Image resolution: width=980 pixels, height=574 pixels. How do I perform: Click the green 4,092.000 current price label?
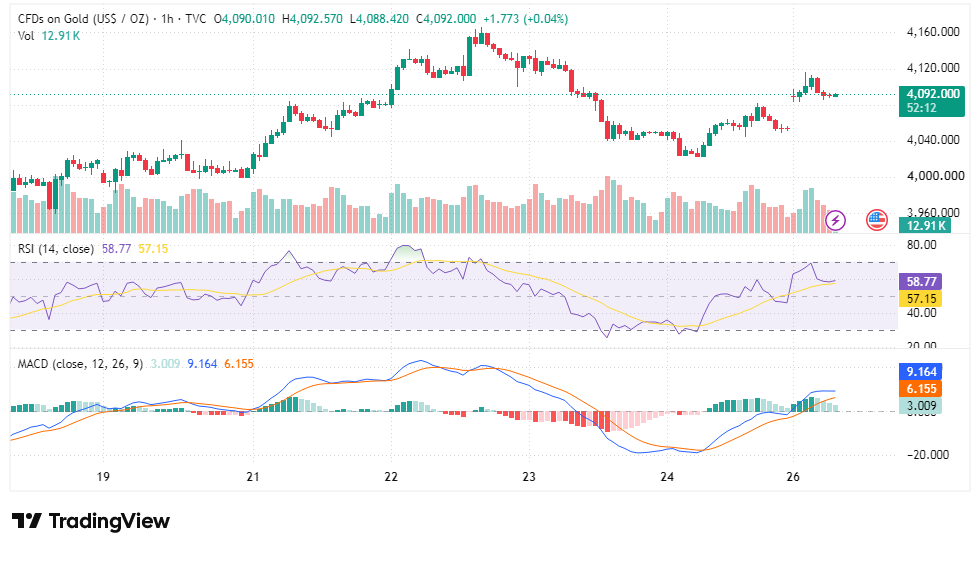coord(931,101)
